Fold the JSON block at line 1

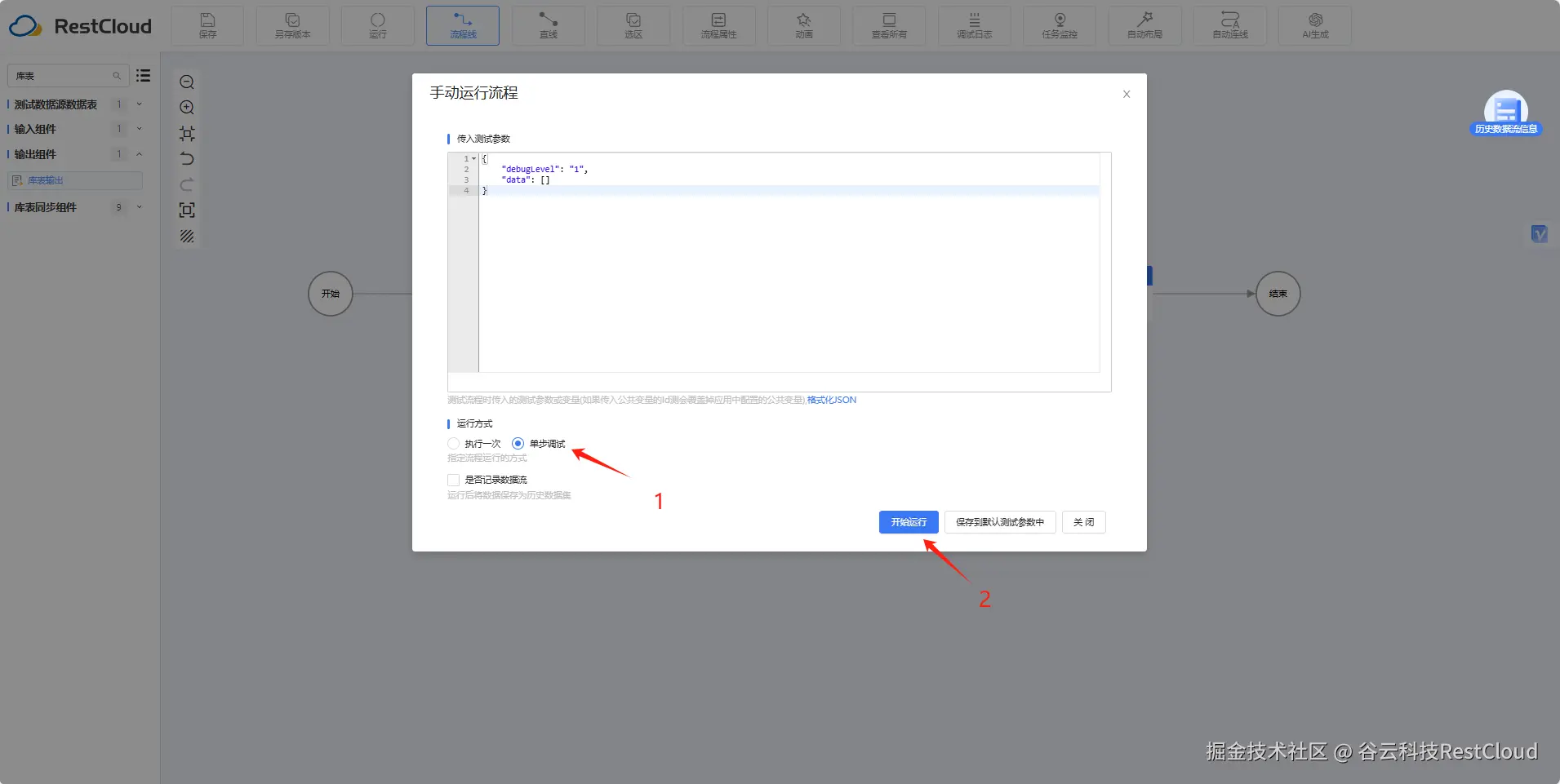[x=473, y=158]
